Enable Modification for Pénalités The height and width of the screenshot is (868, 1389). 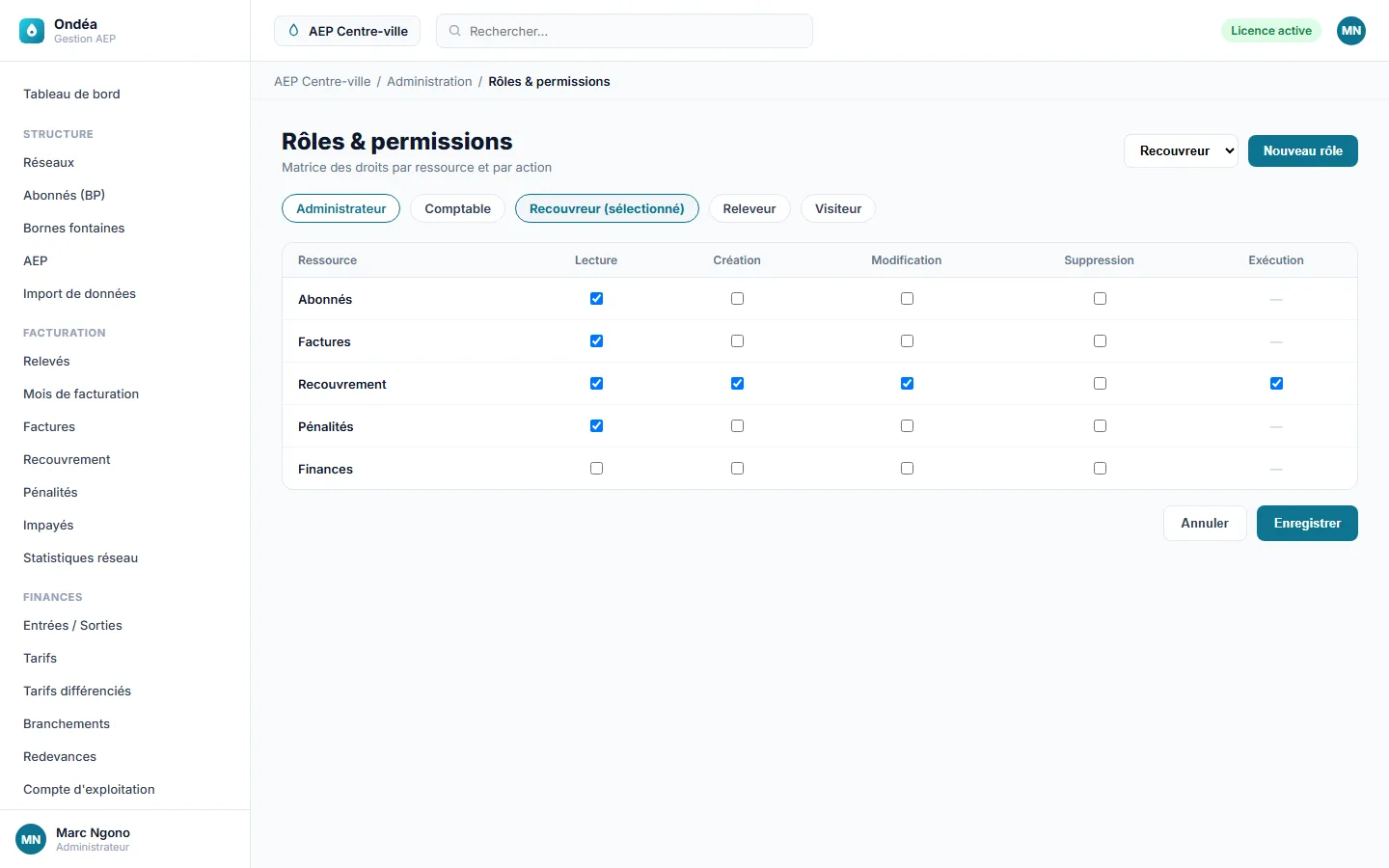907,426
